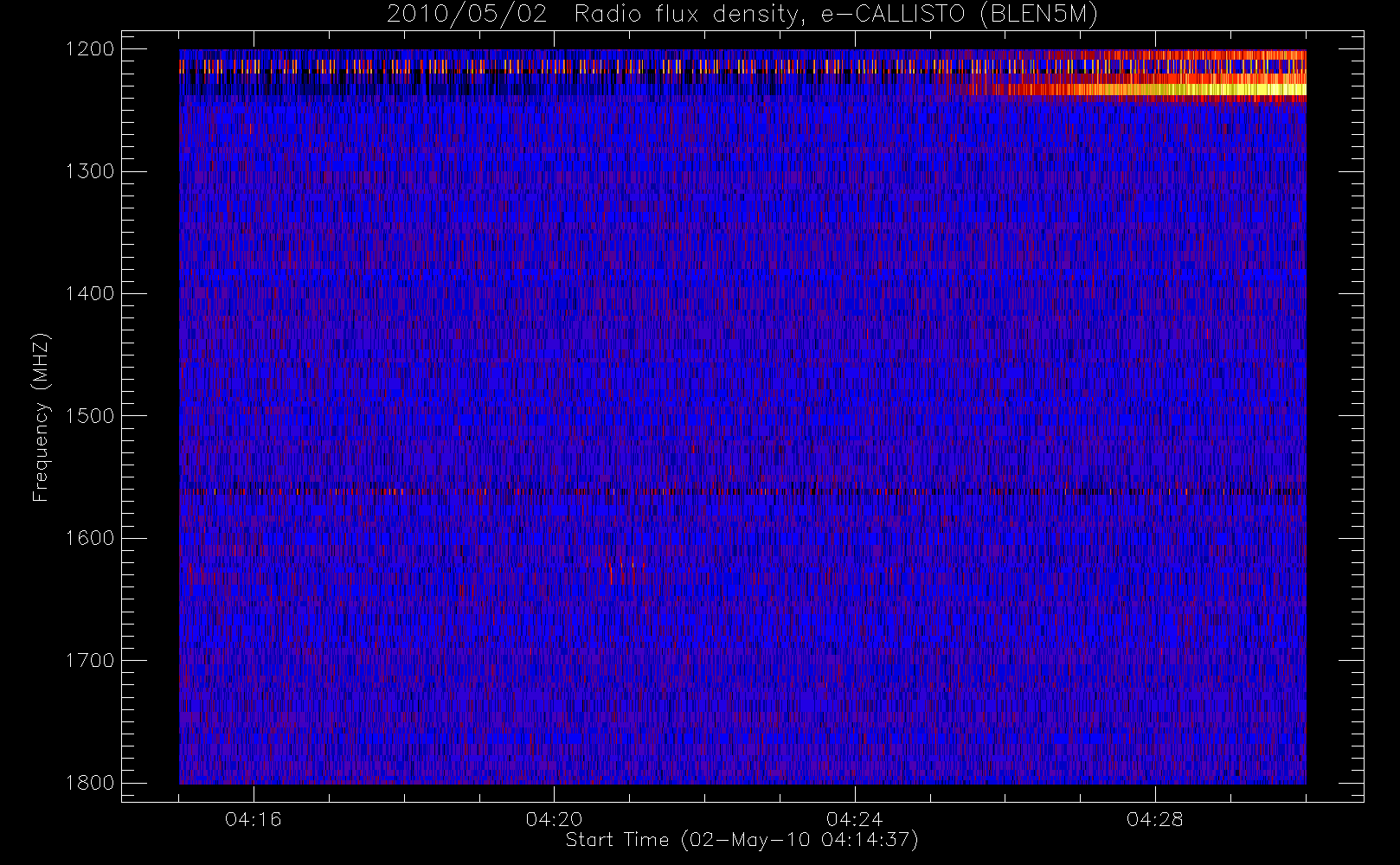The width and height of the screenshot is (1400, 865).
Task: Select the 1700 frequency axis label
Action: pos(90,660)
